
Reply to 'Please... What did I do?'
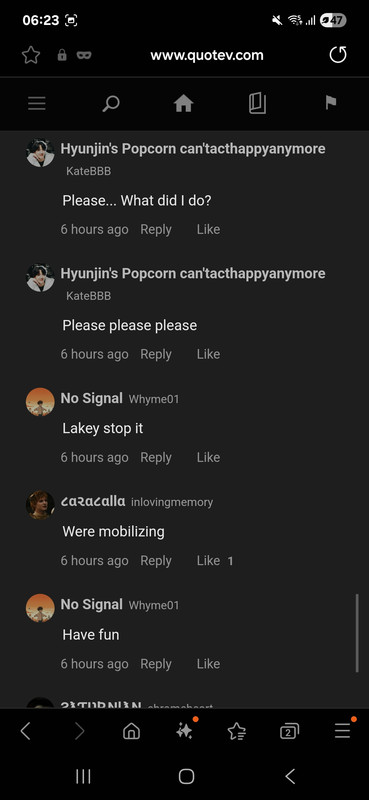pyautogui.click(x=156, y=230)
